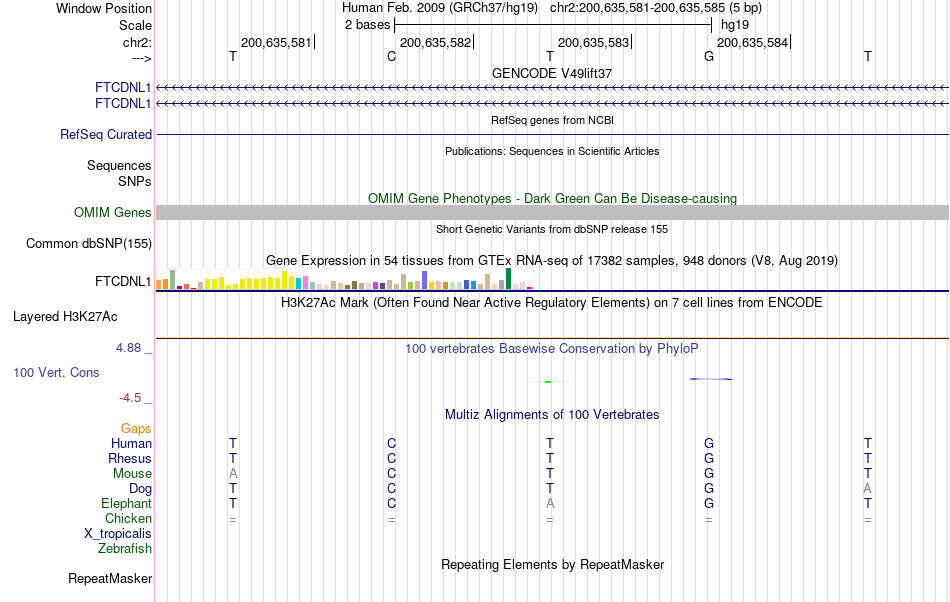
Task: Open the GENCODE V49lift37 track title
Action: pos(552,73)
